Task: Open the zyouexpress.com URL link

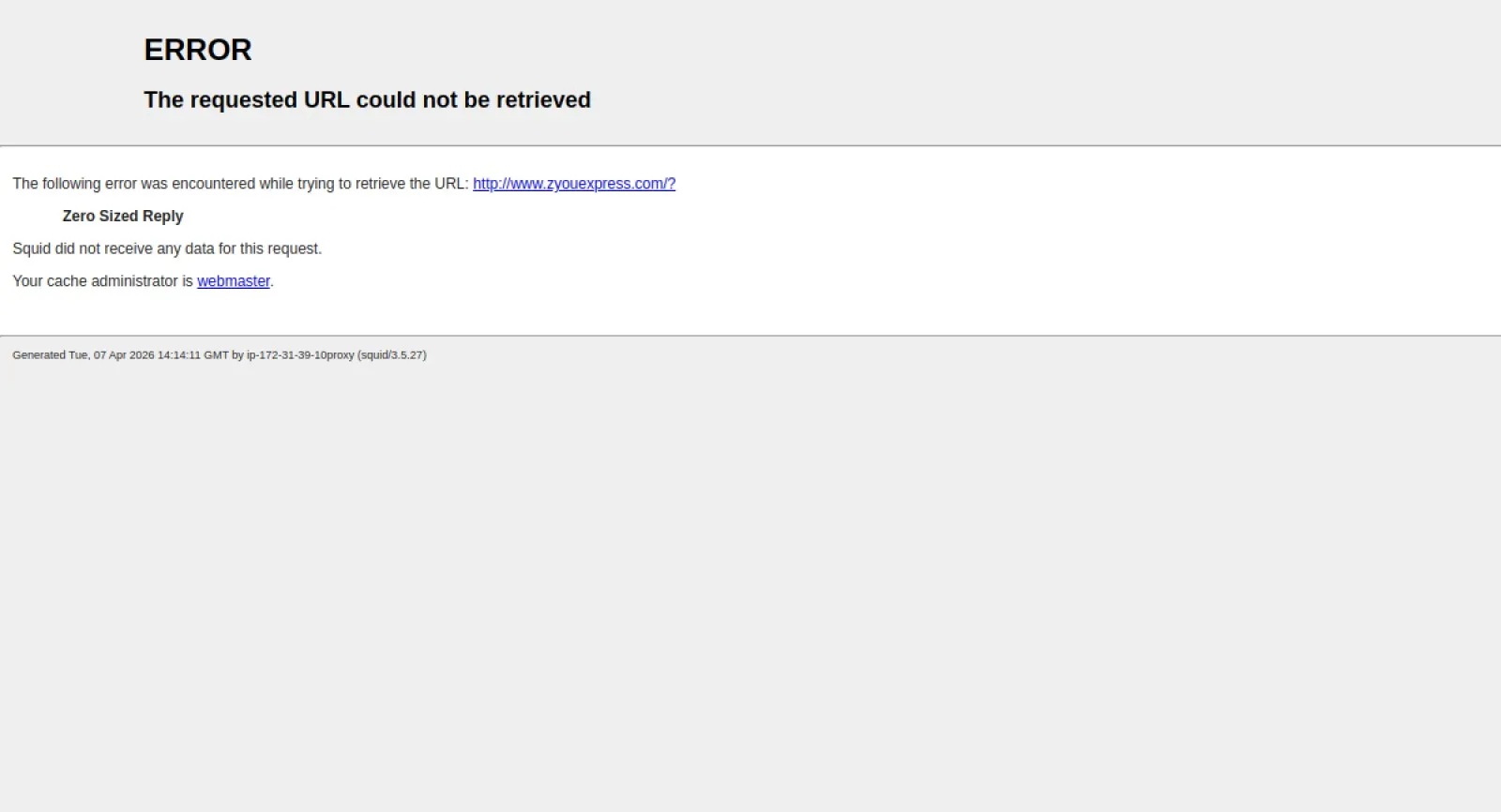Action: point(573,184)
